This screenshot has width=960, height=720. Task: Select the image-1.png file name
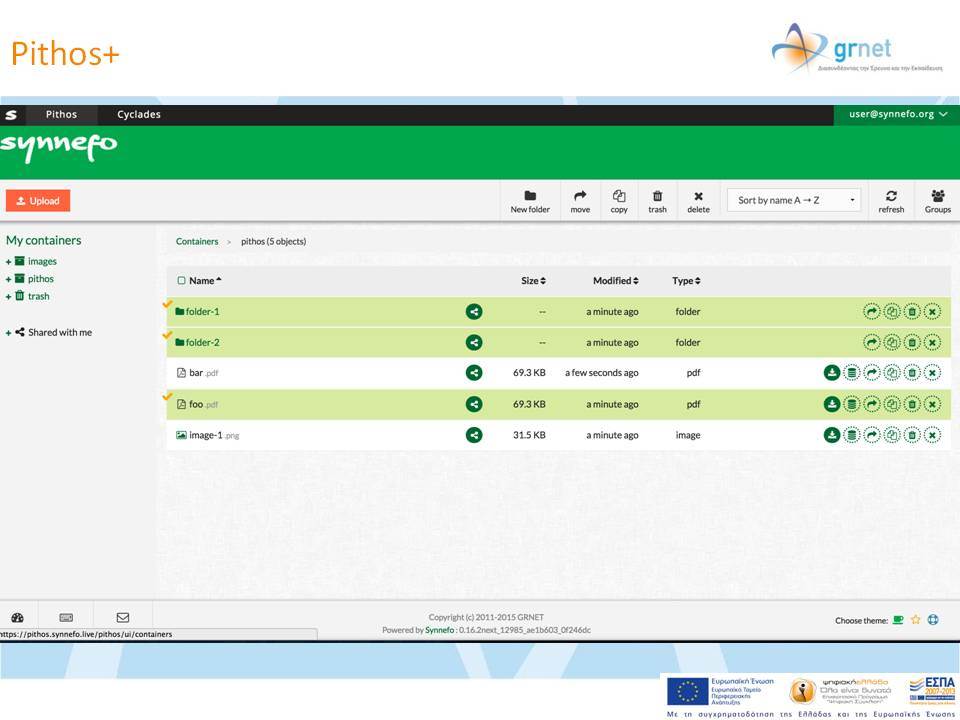tap(214, 435)
